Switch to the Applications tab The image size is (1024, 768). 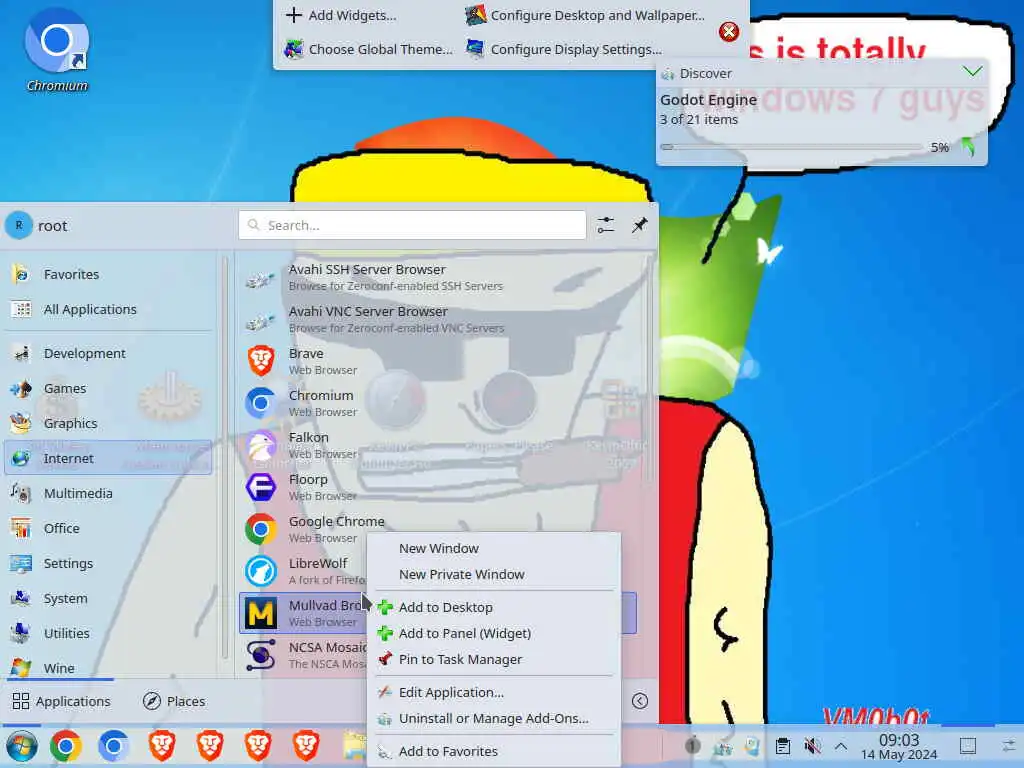click(61, 701)
